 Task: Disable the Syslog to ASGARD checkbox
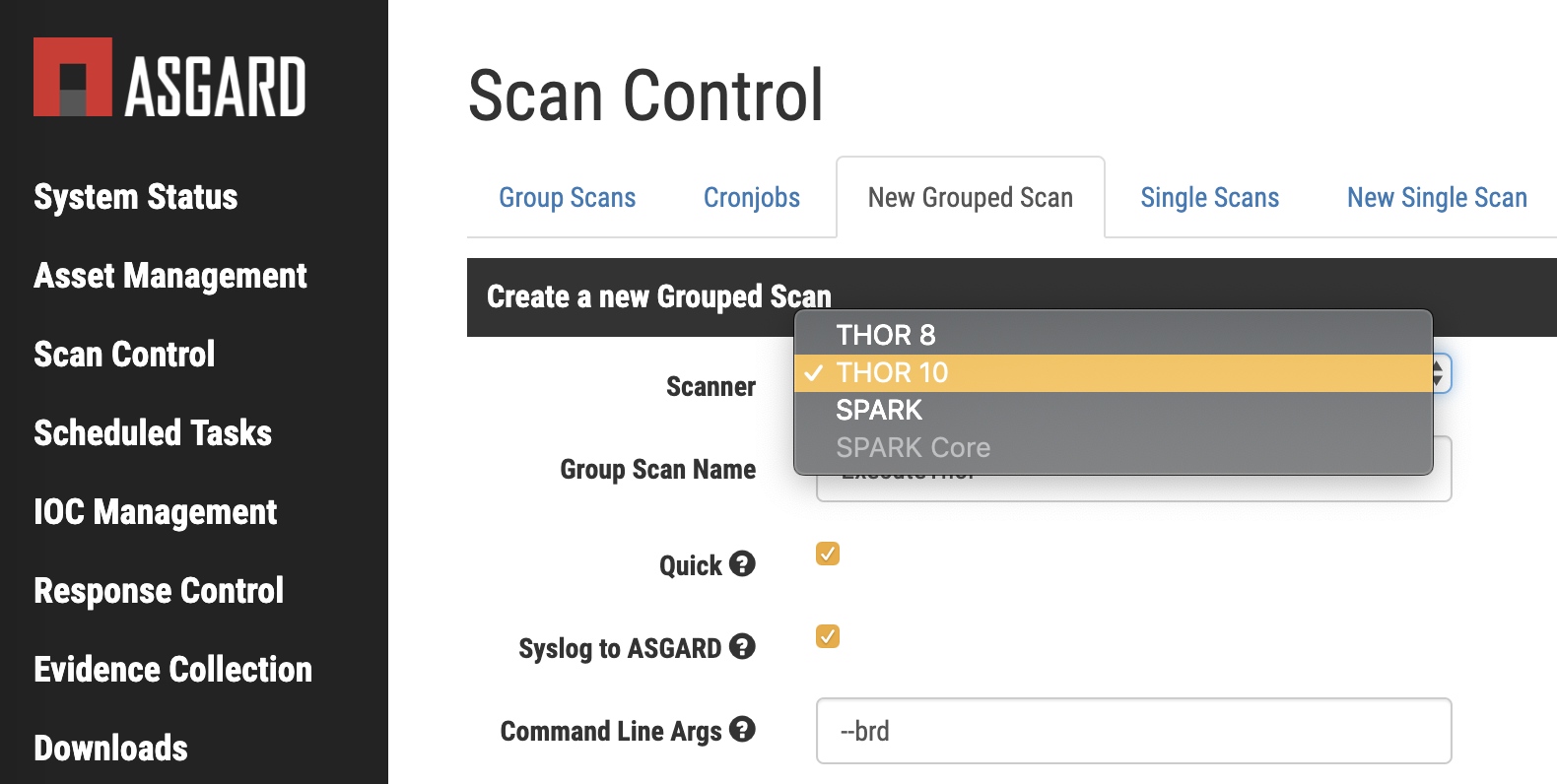coord(828,636)
